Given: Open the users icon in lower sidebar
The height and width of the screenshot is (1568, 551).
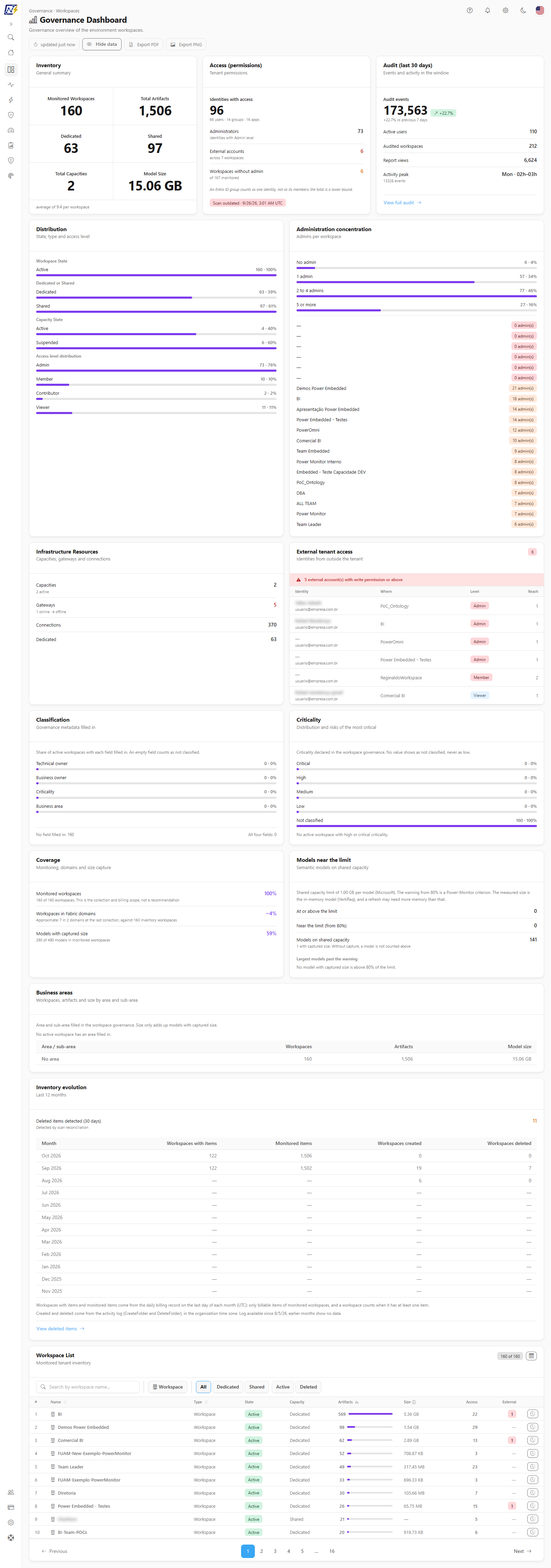Looking at the screenshot, I should click(x=10, y=1492).
